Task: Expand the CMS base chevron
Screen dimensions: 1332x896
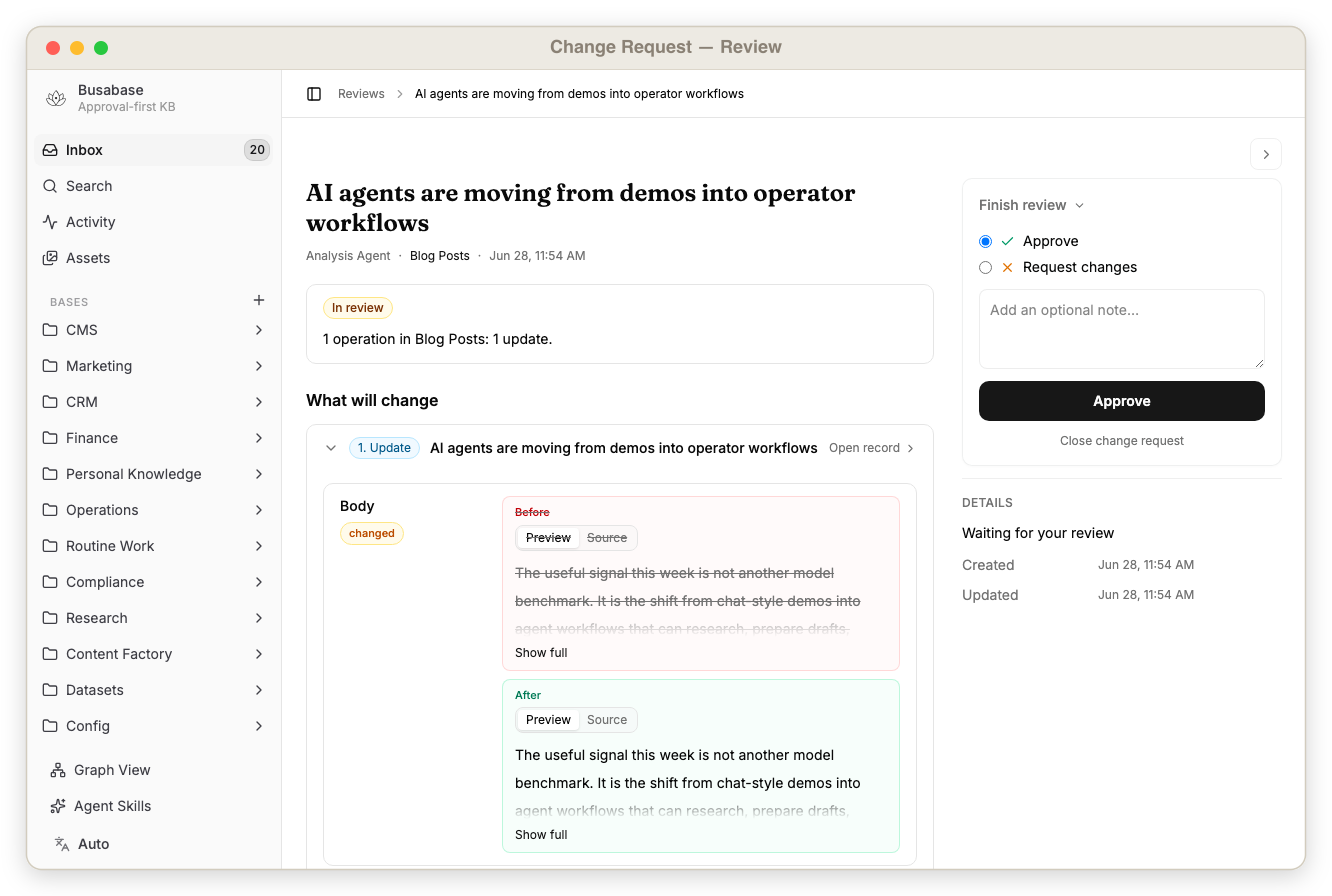Action: click(x=259, y=330)
